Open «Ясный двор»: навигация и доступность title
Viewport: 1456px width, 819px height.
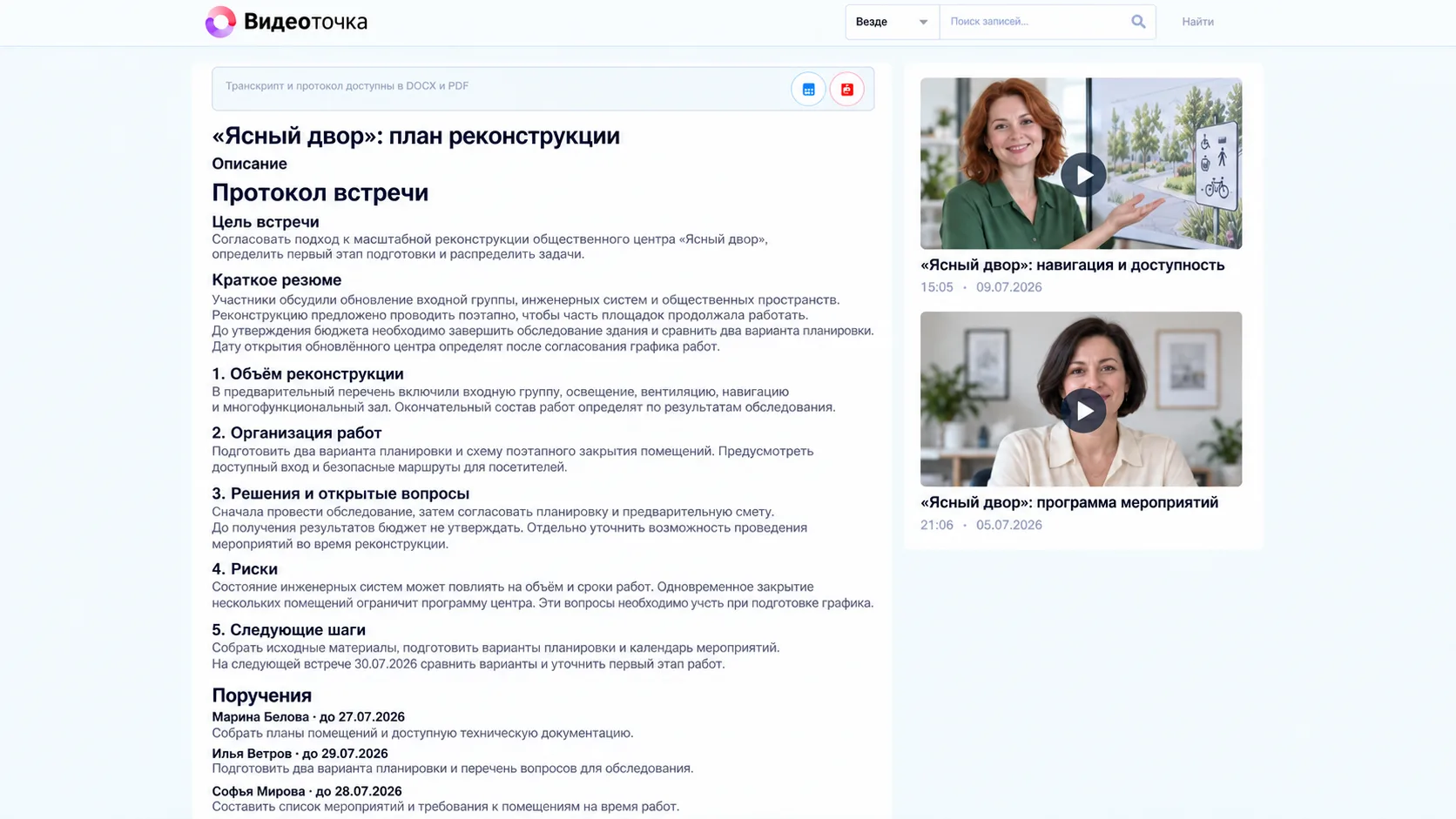(x=1072, y=265)
